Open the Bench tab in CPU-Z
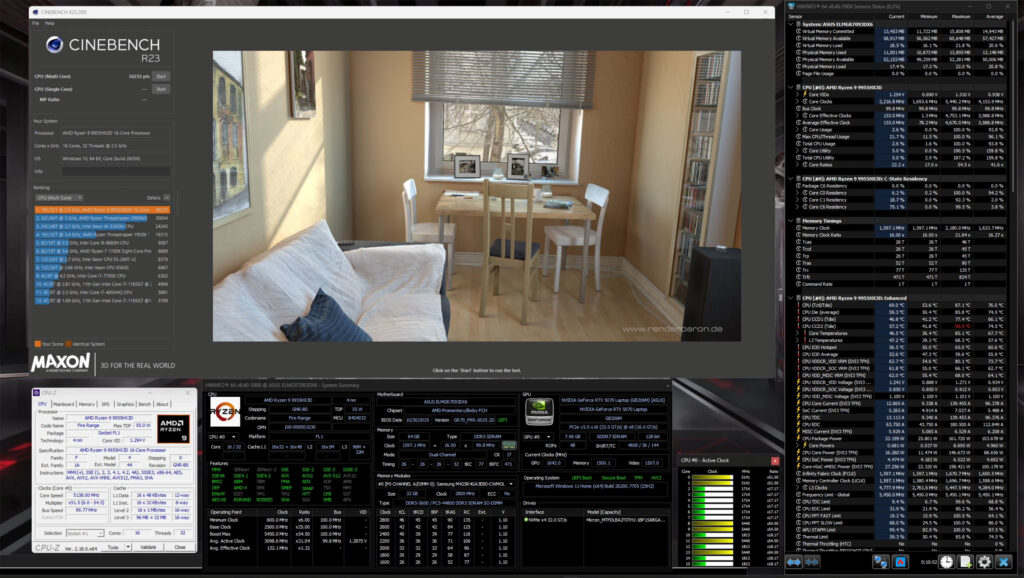Viewport: 1024px width, 578px height. pyautogui.click(x=144, y=404)
